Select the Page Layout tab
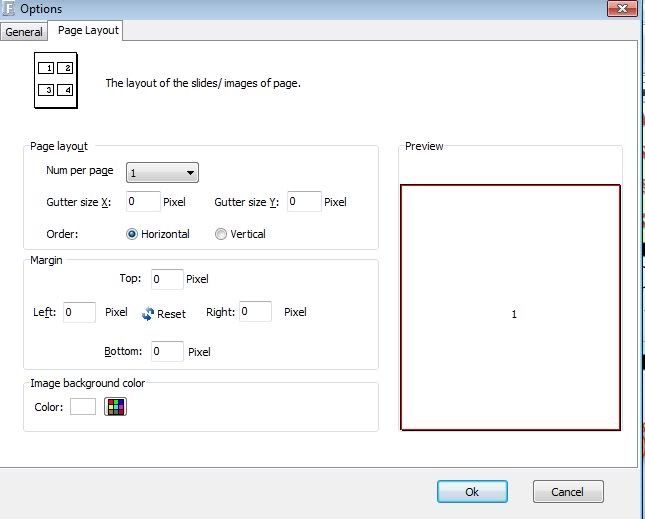This screenshot has width=645, height=519. (x=88, y=30)
